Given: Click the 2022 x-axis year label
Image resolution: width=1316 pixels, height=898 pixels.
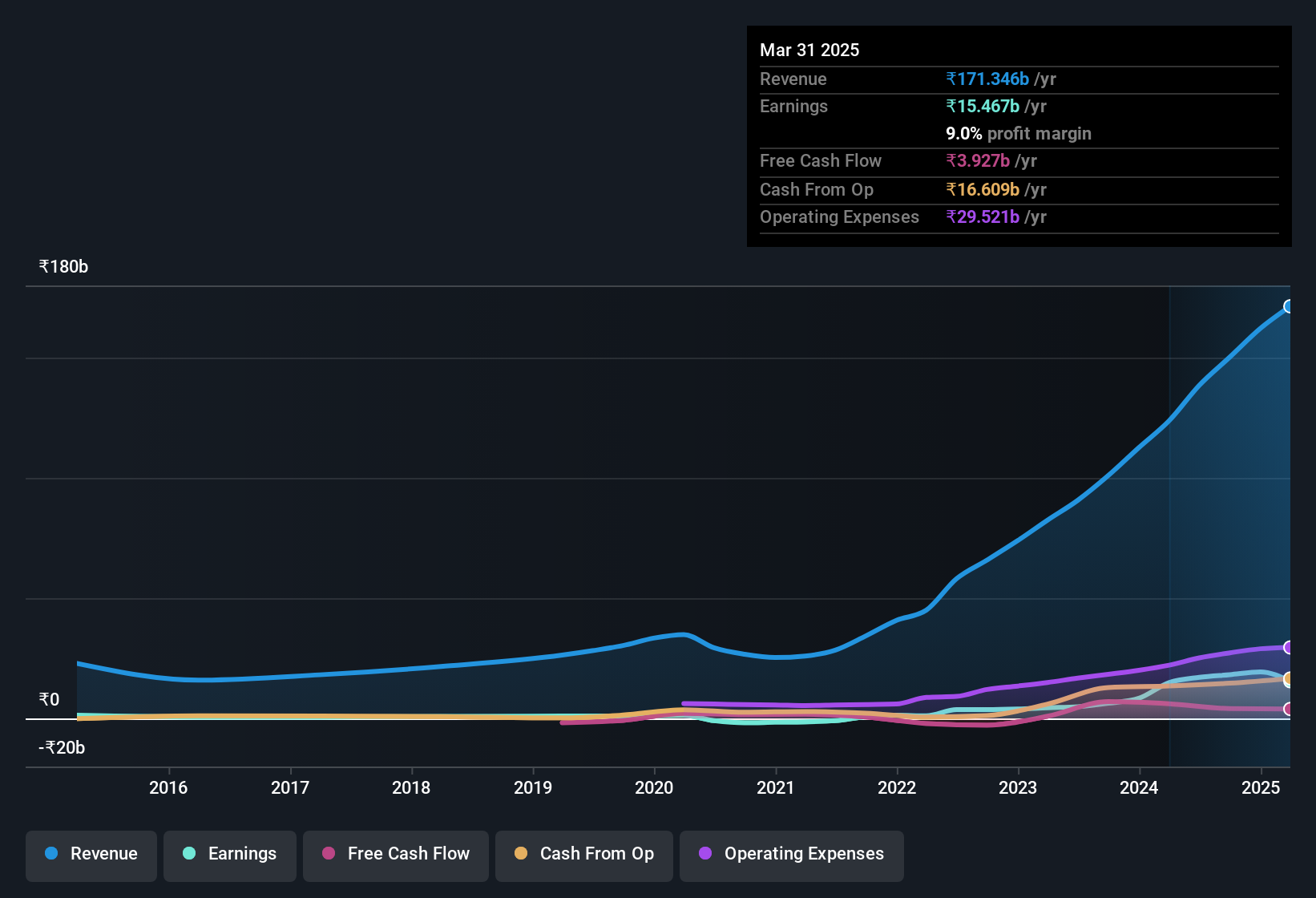Looking at the screenshot, I should [897, 787].
